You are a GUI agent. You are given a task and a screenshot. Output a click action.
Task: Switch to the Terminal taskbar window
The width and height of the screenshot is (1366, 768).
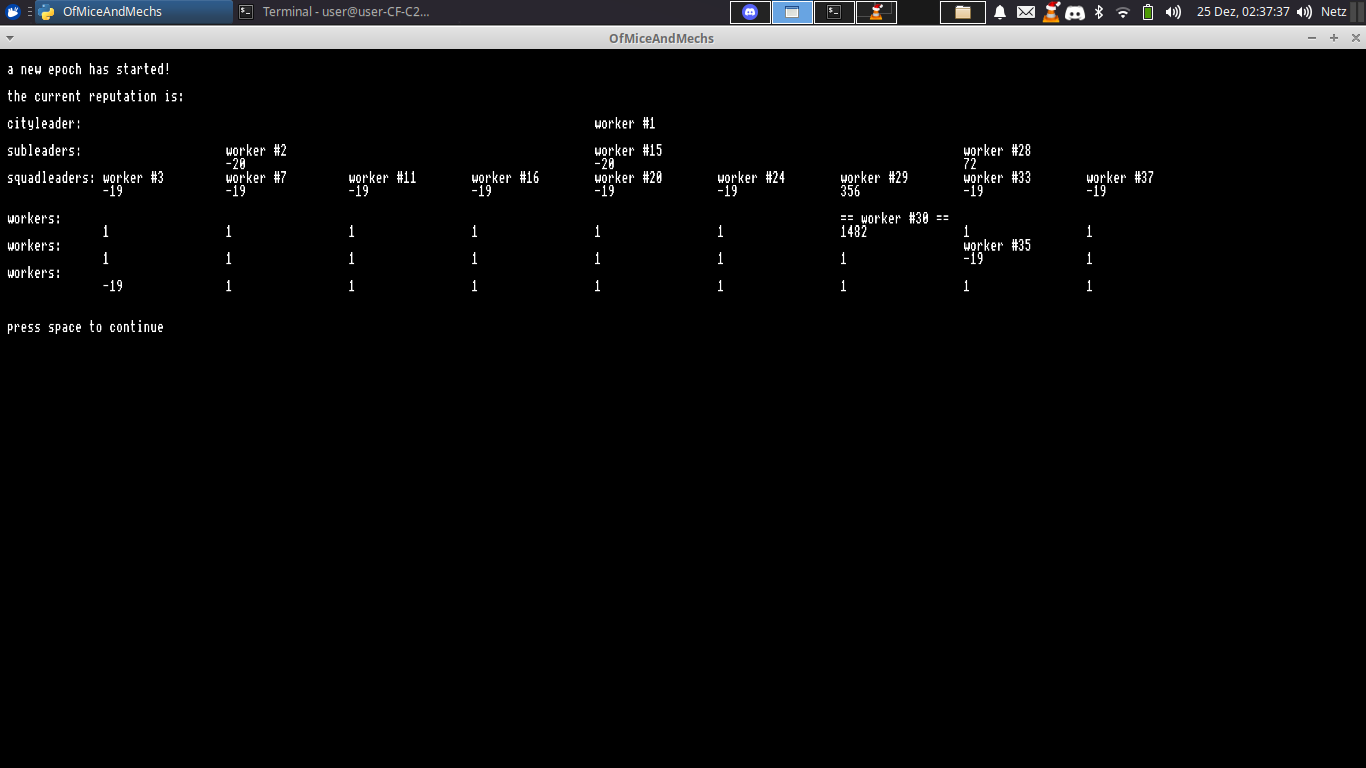(x=334, y=12)
